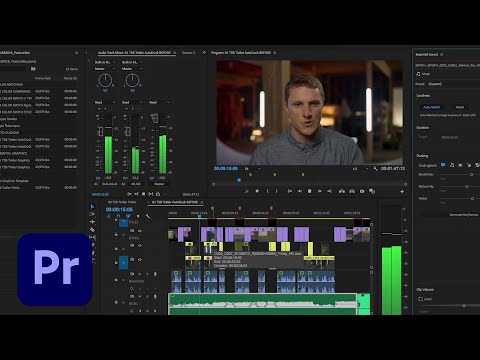Select the Razor tool in toolbar

point(92,230)
